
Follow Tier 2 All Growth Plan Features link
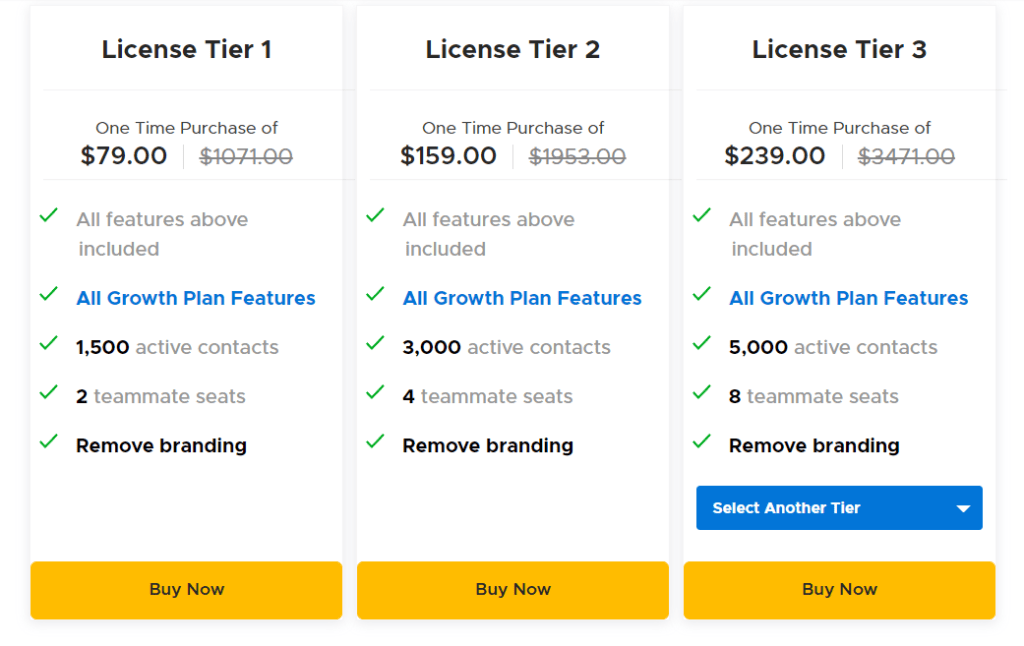tap(522, 298)
